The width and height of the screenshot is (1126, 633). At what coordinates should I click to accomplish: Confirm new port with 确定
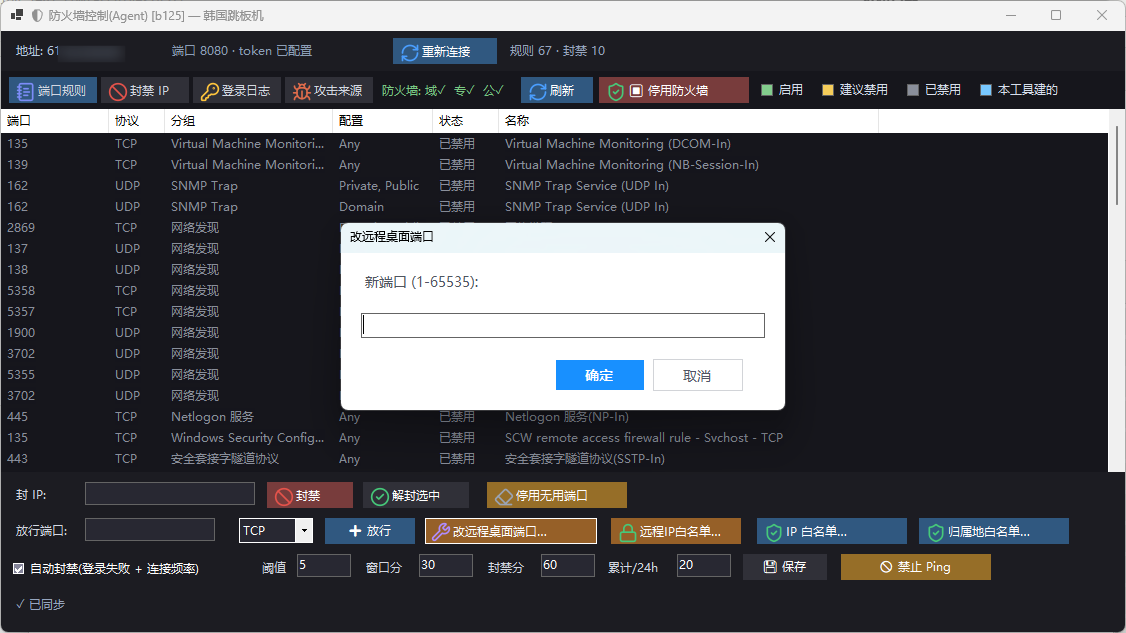(600, 375)
